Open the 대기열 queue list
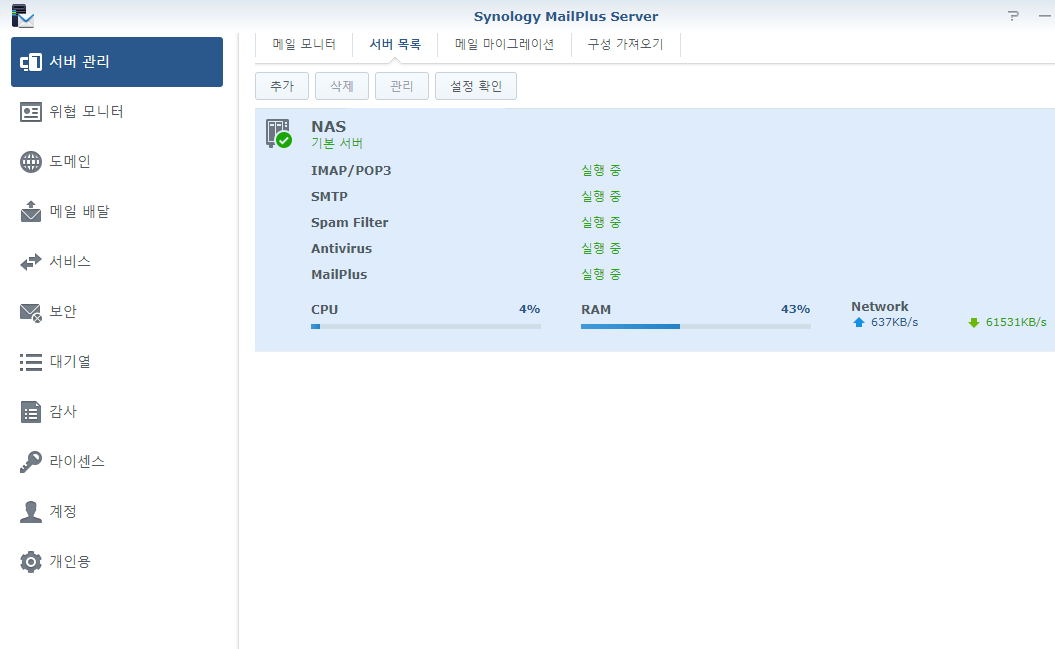The width and height of the screenshot is (1055, 649). click(x=117, y=362)
